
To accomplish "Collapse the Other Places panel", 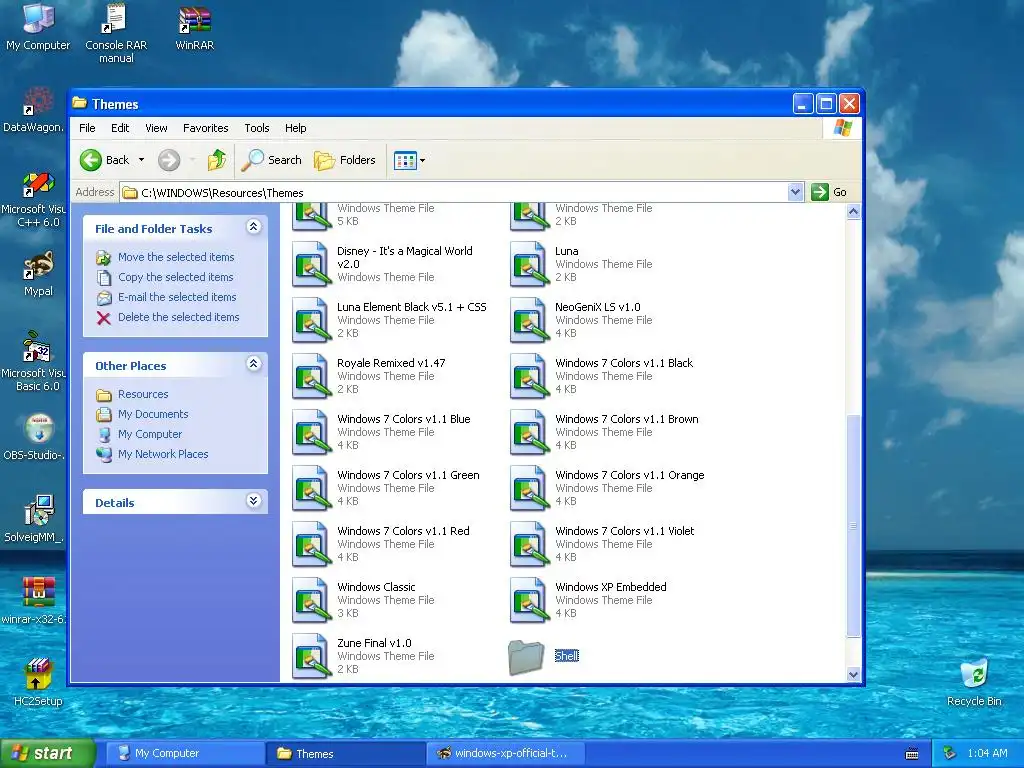I will 253,364.
